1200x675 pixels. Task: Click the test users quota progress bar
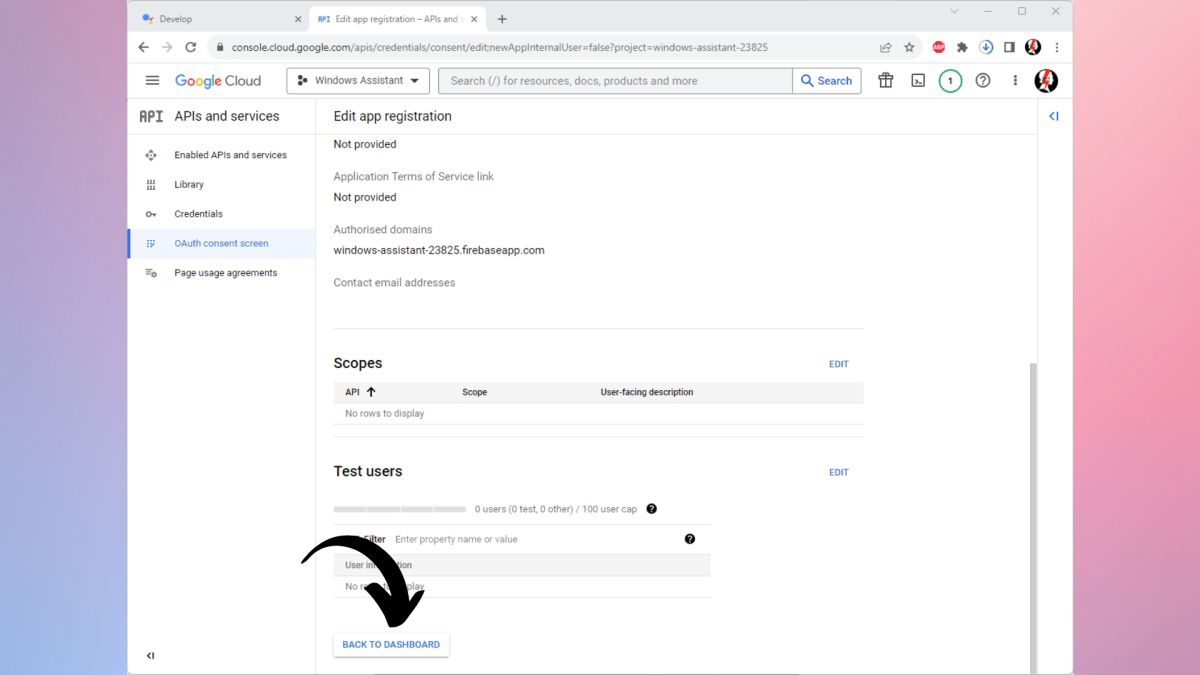coord(400,509)
